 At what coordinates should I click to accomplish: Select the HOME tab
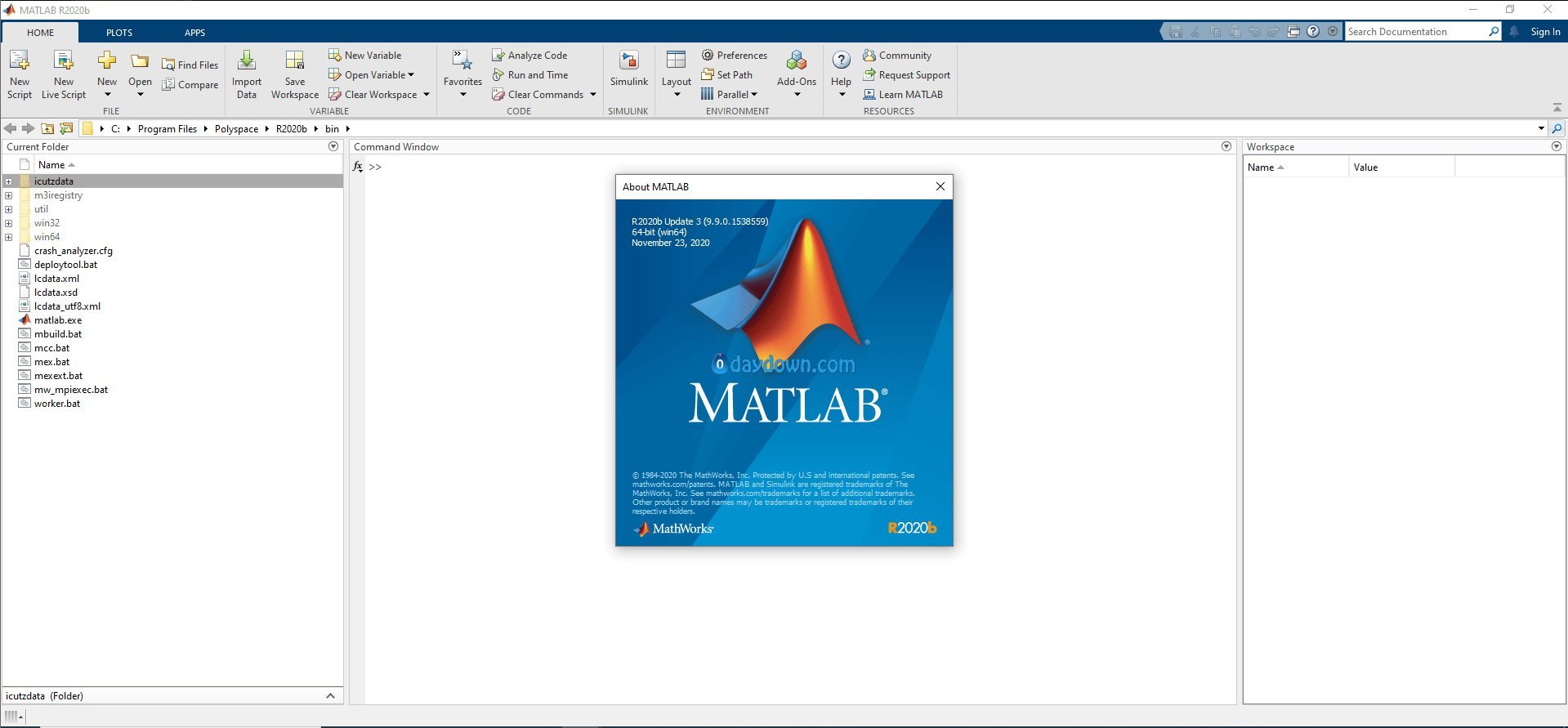[40, 33]
